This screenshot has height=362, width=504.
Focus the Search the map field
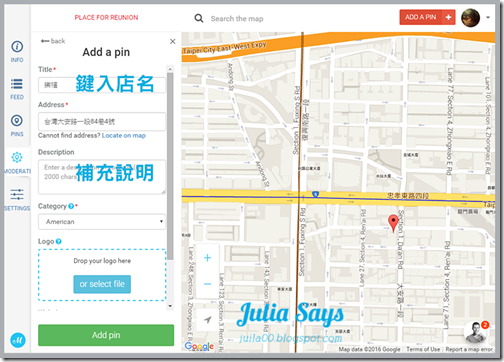tap(237, 19)
